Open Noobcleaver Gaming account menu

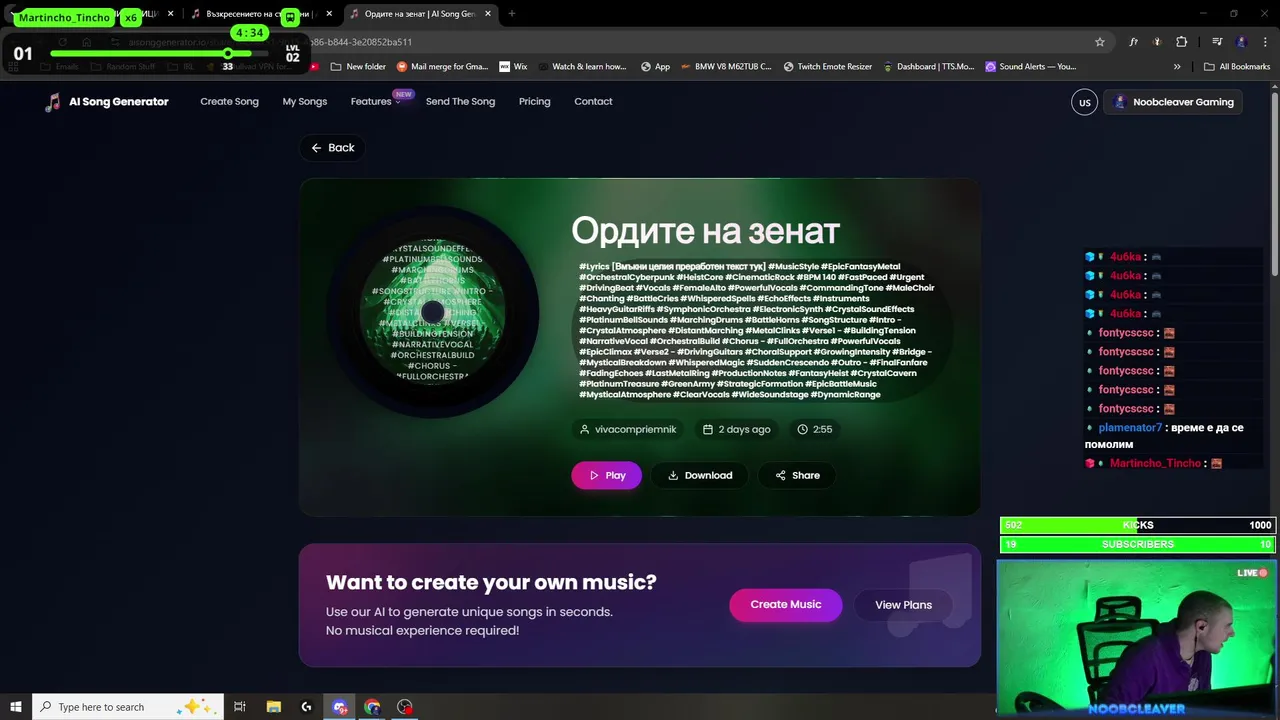coord(1173,102)
